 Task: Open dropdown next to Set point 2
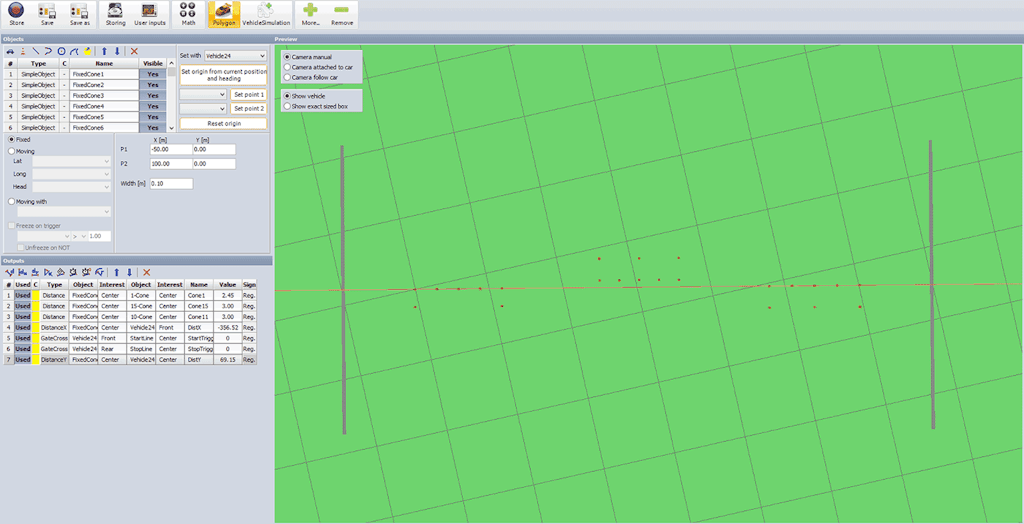203,108
